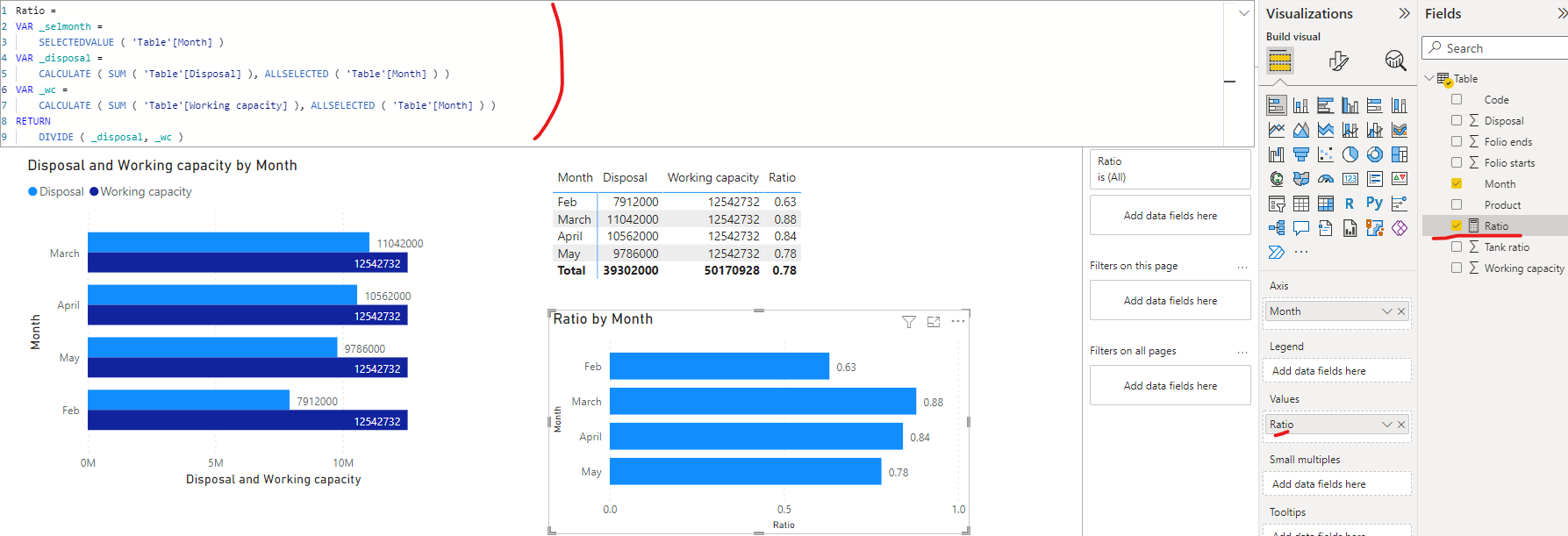Switch to Build visual fields tab icon
The height and width of the screenshot is (536, 1568).
click(x=1280, y=61)
